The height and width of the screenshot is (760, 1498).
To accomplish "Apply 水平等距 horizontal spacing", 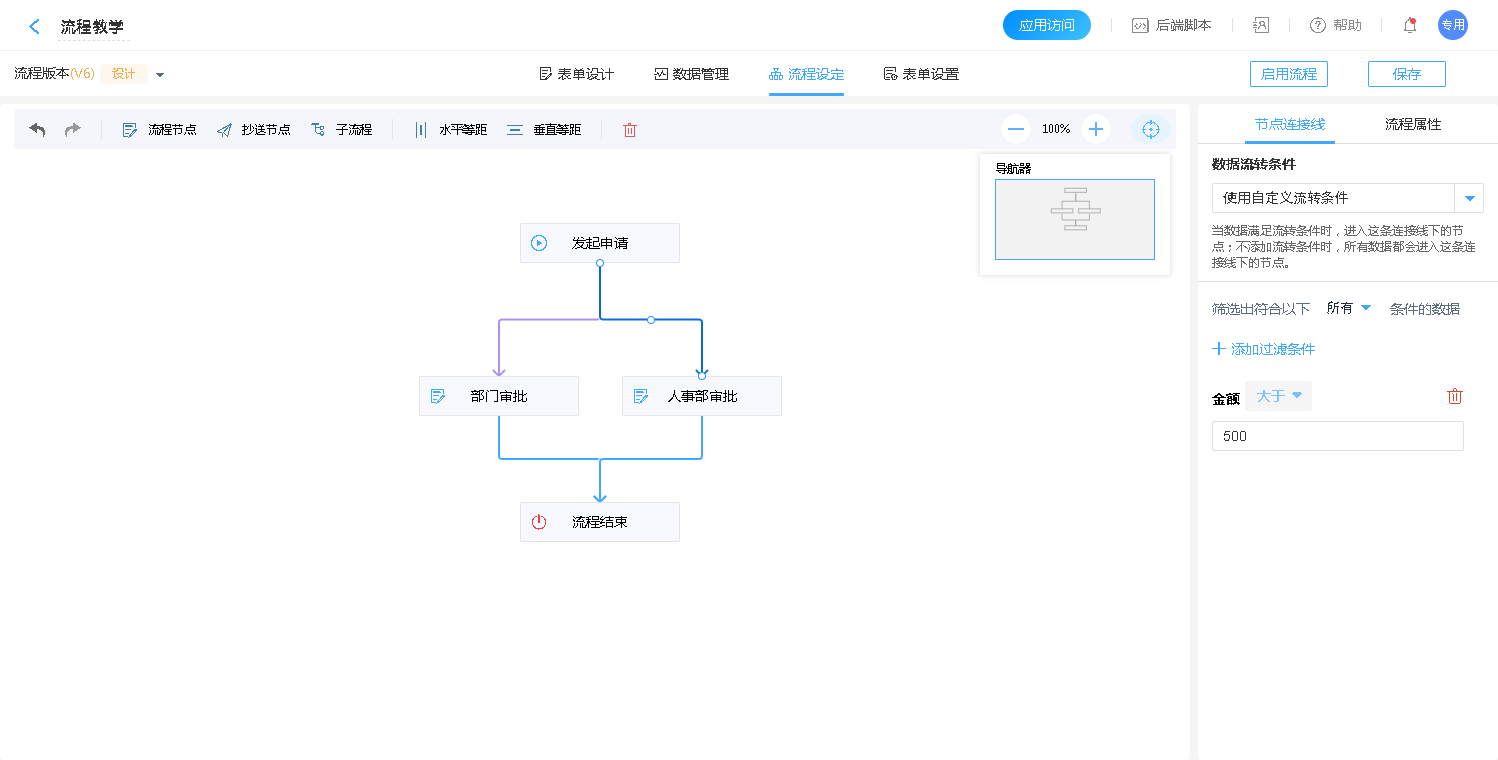I will [450, 130].
